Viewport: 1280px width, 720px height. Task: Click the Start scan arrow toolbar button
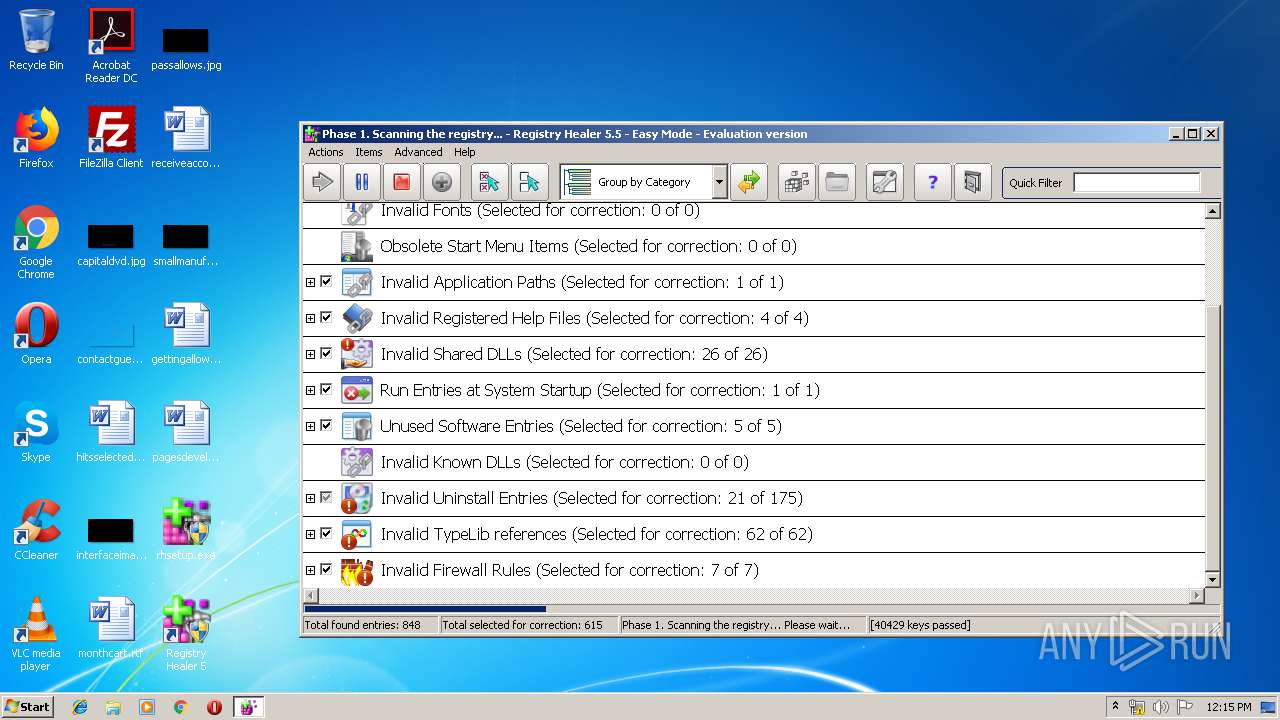(x=322, y=182)
